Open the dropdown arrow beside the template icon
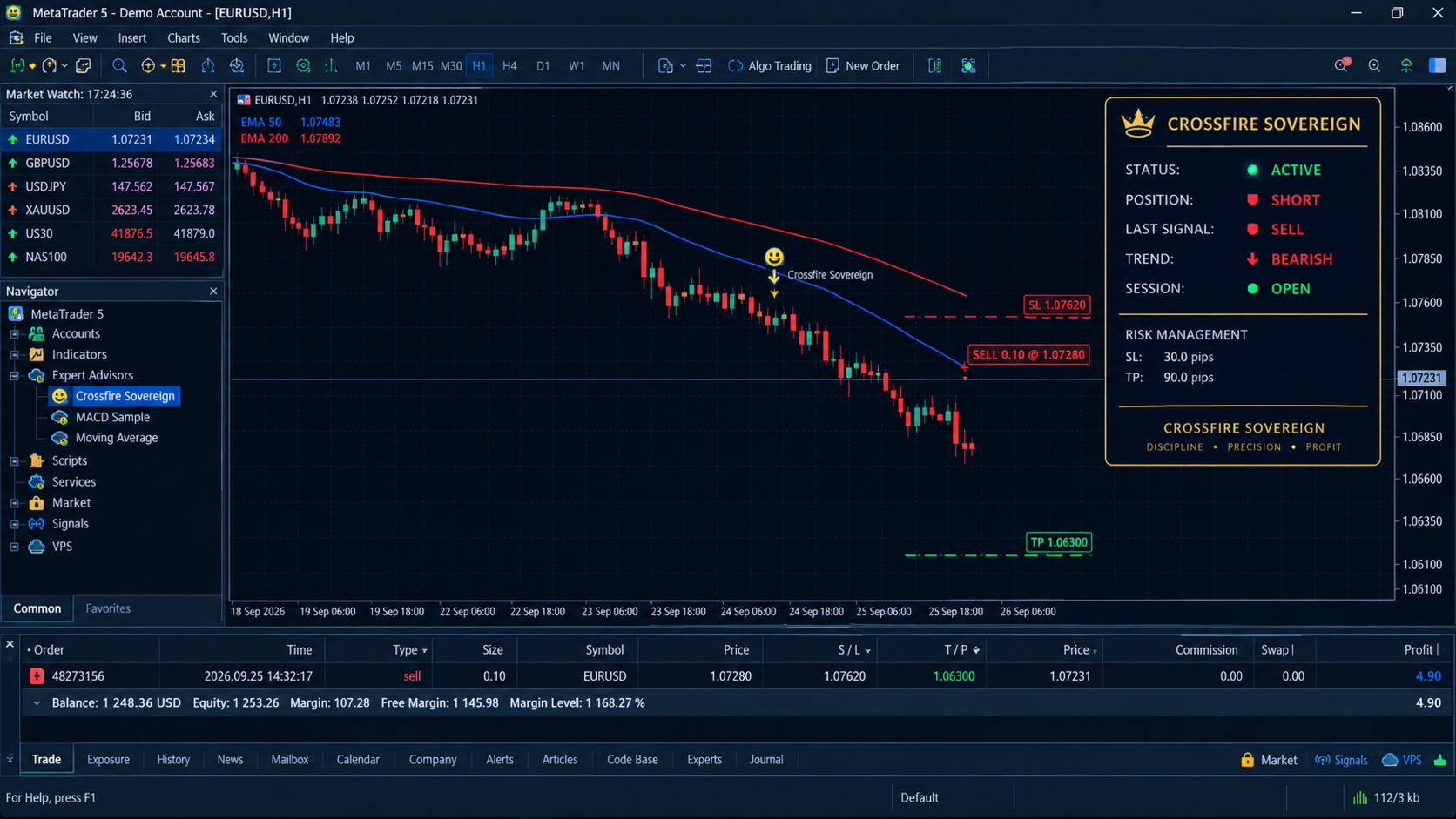The image size is (1456, 819). click(683, 66)
